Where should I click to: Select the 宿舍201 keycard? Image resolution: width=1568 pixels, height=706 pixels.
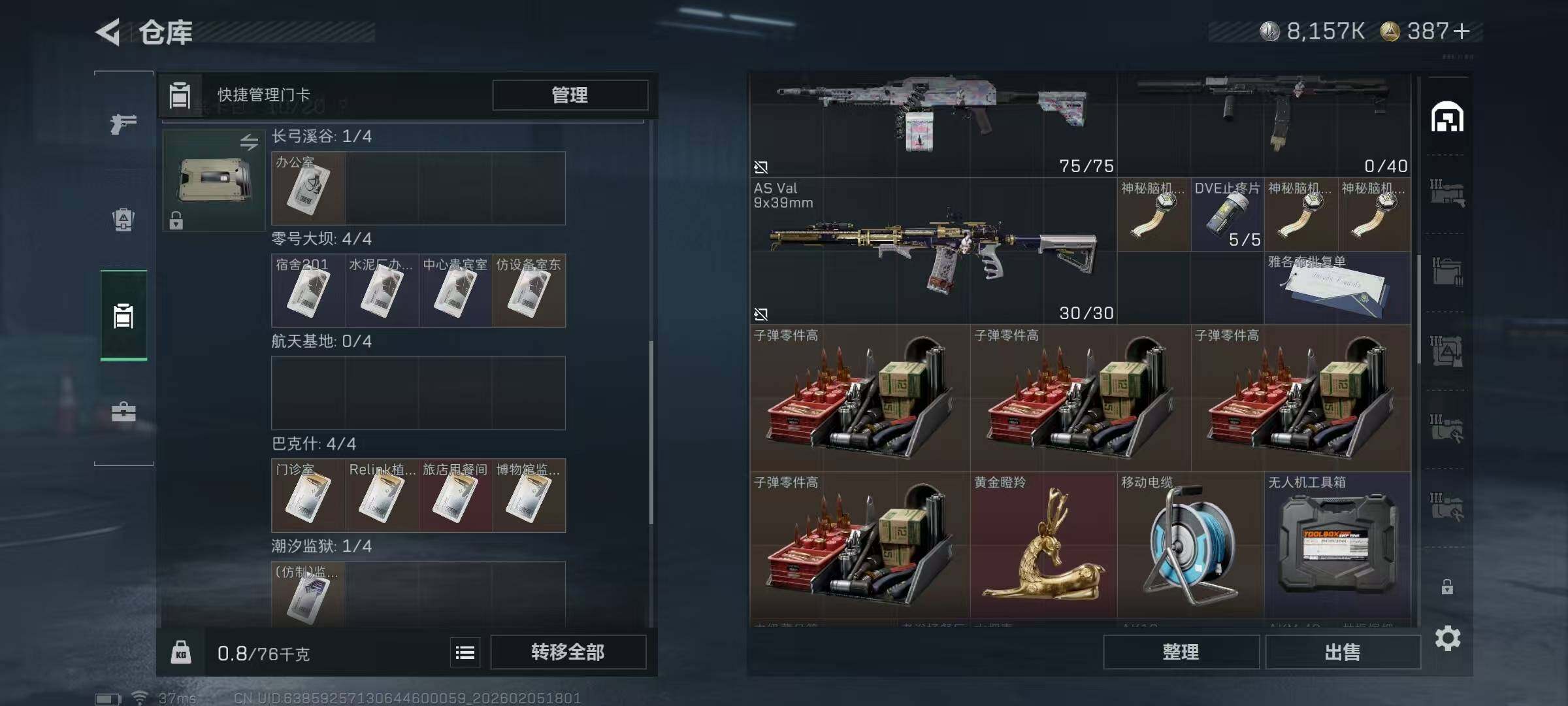click(x=308, y=290)
